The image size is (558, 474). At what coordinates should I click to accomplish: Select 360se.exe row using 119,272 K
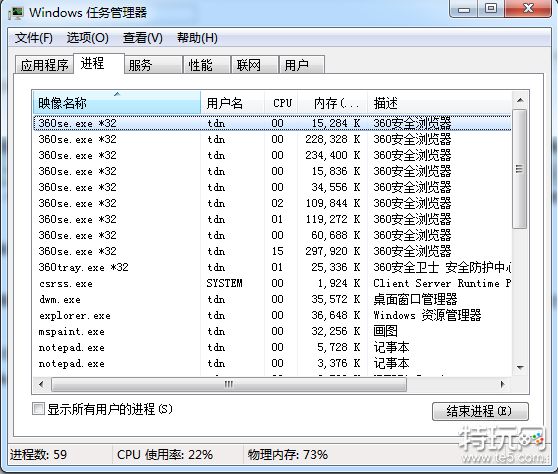pyautogui.click(x=272, y=219)
